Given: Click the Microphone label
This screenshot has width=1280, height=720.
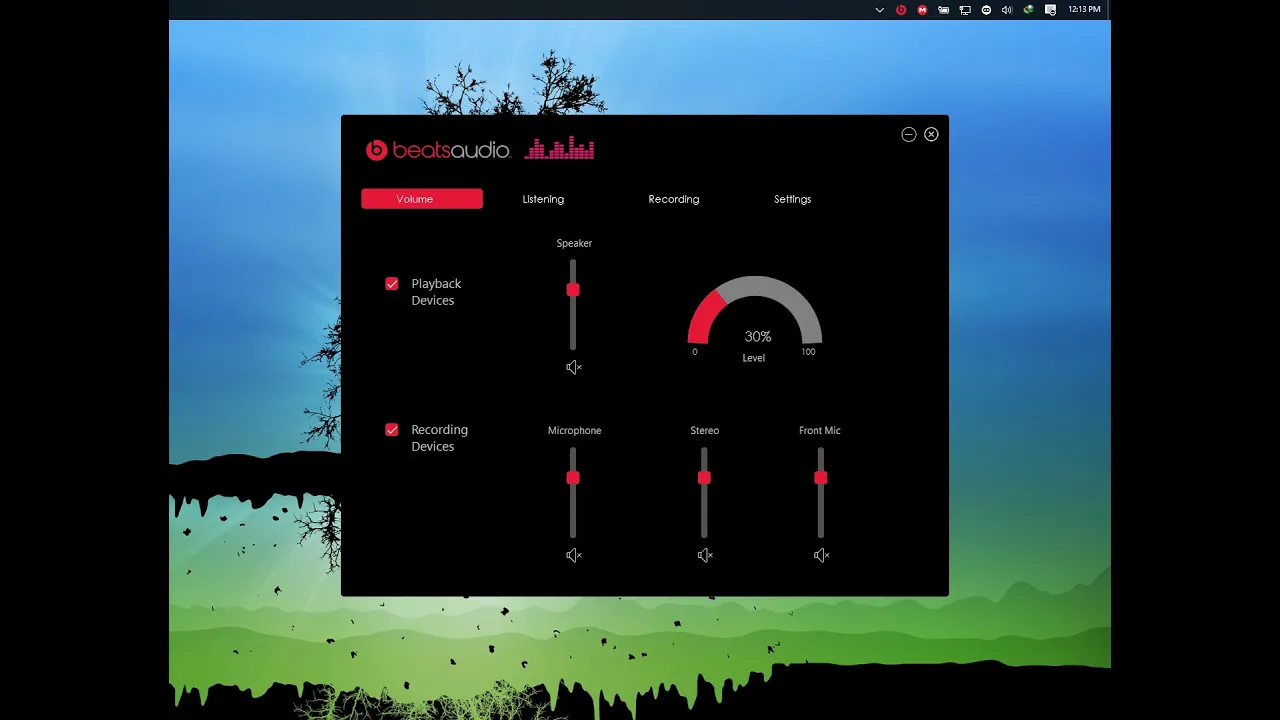Looking at the screenshot, I should (x=574, y=430).
